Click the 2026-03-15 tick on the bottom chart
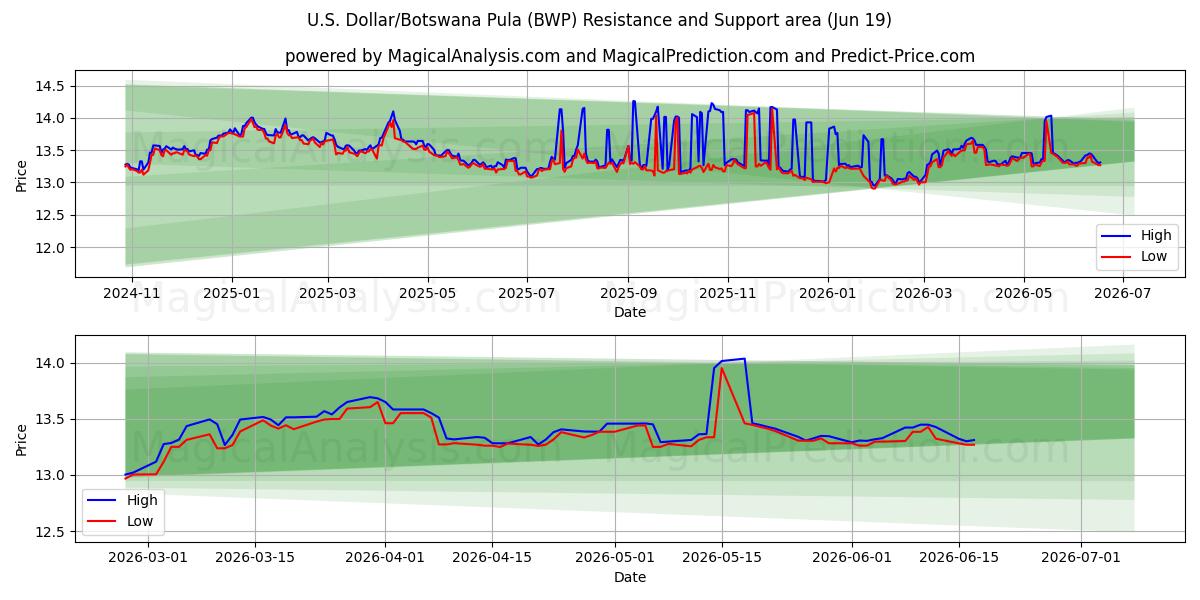The width and height of the screenshot is (1200, 600). coord(255,557)
